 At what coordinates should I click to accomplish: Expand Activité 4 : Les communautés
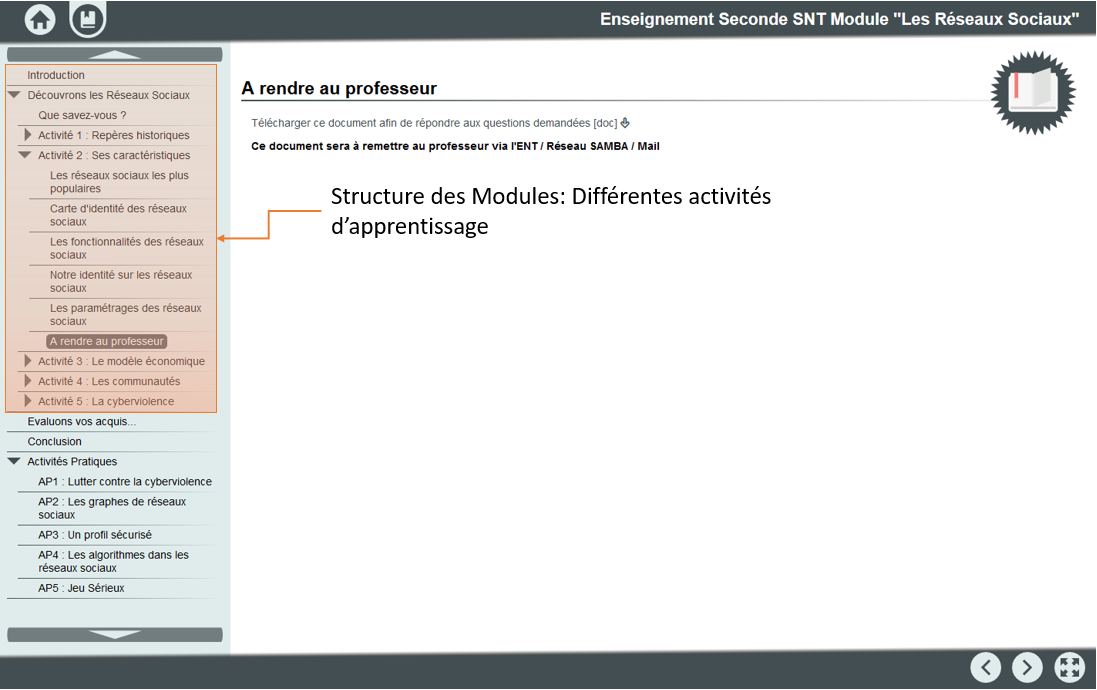click(27, 381)
